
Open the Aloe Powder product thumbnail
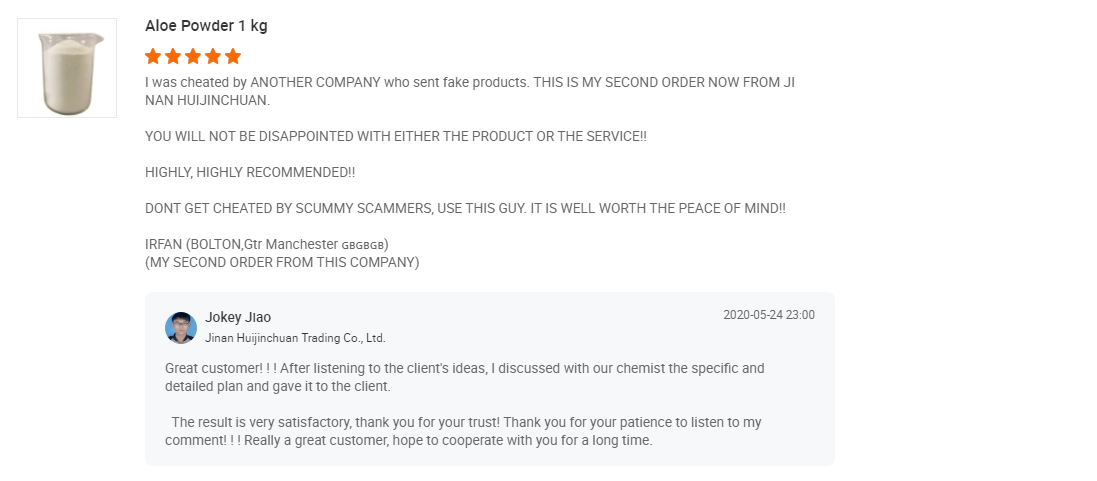[67, 68]
